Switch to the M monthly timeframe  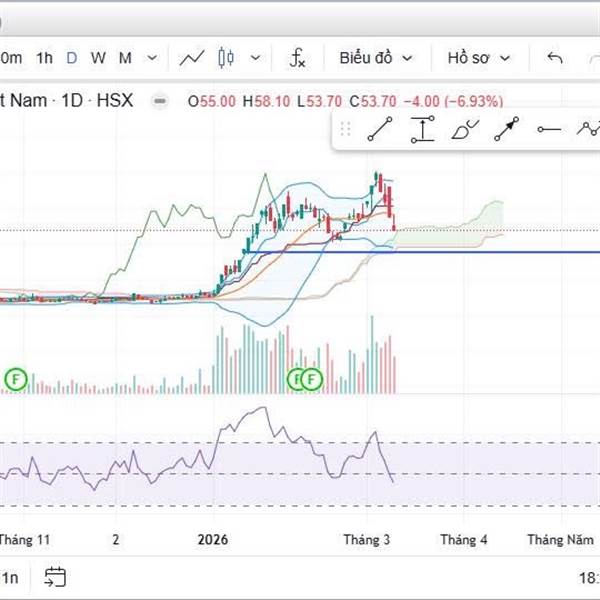point(125,58)
